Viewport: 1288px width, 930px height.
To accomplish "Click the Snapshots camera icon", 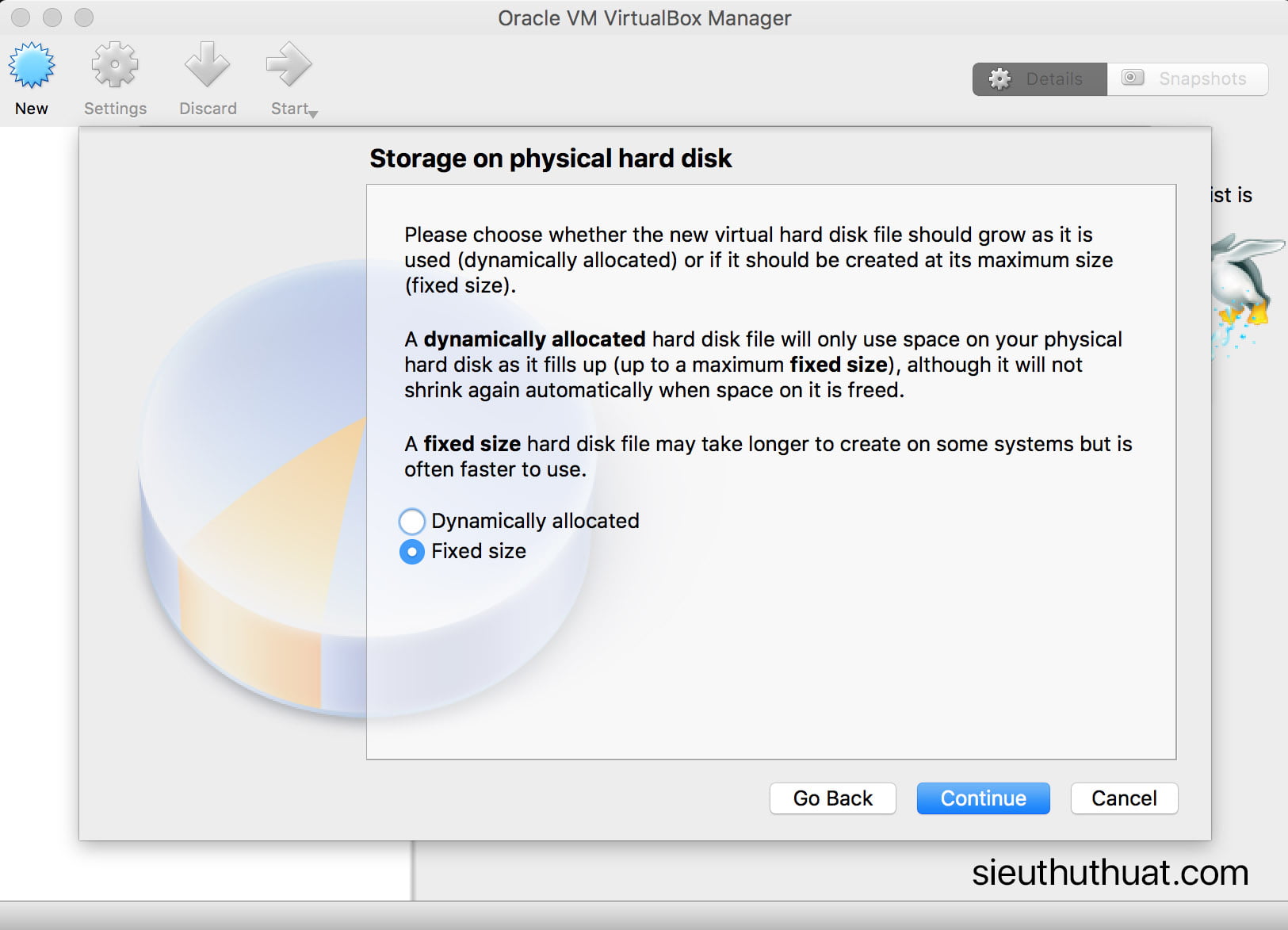I will 1133,78.
